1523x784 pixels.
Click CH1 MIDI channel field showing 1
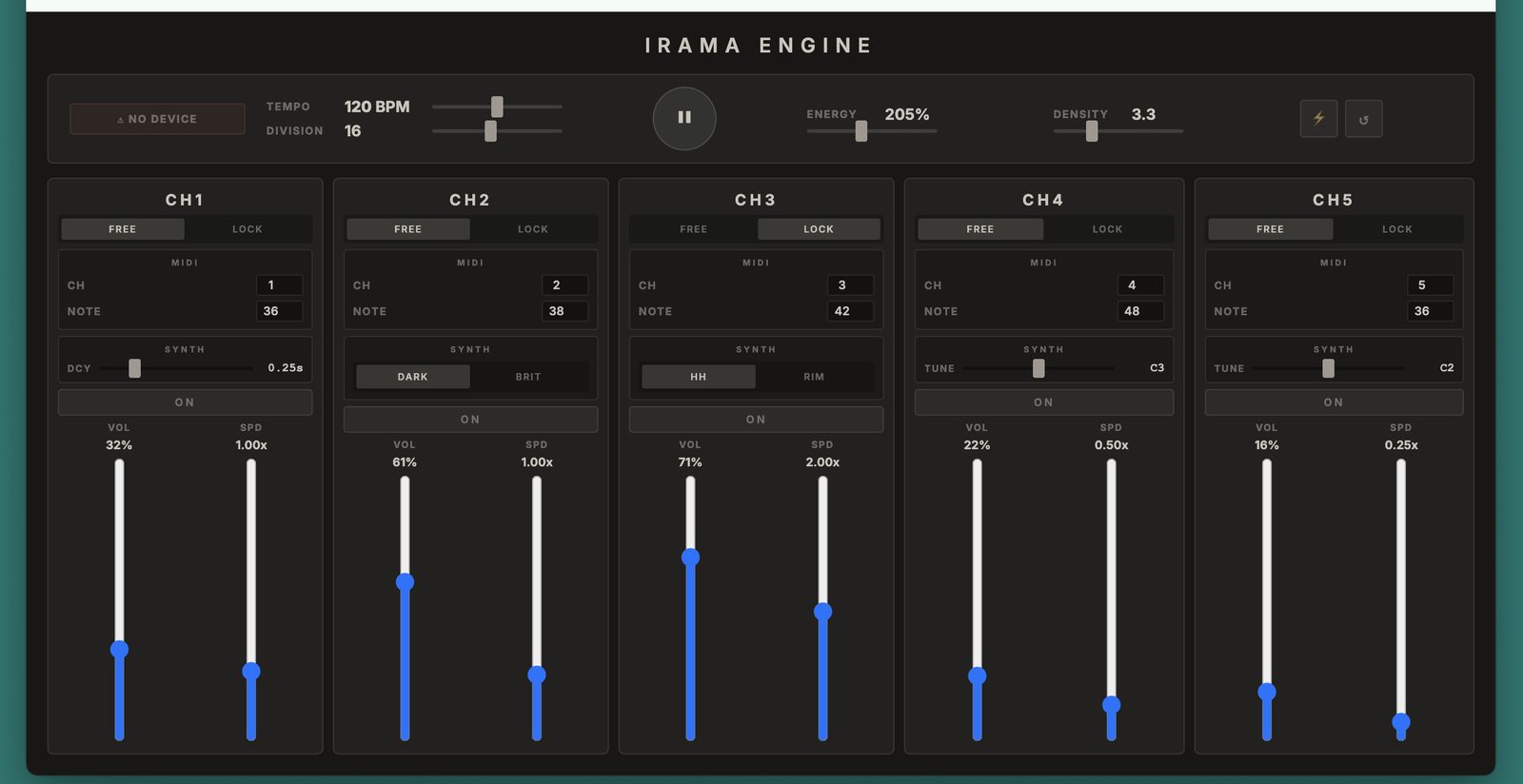pos(279,285)
